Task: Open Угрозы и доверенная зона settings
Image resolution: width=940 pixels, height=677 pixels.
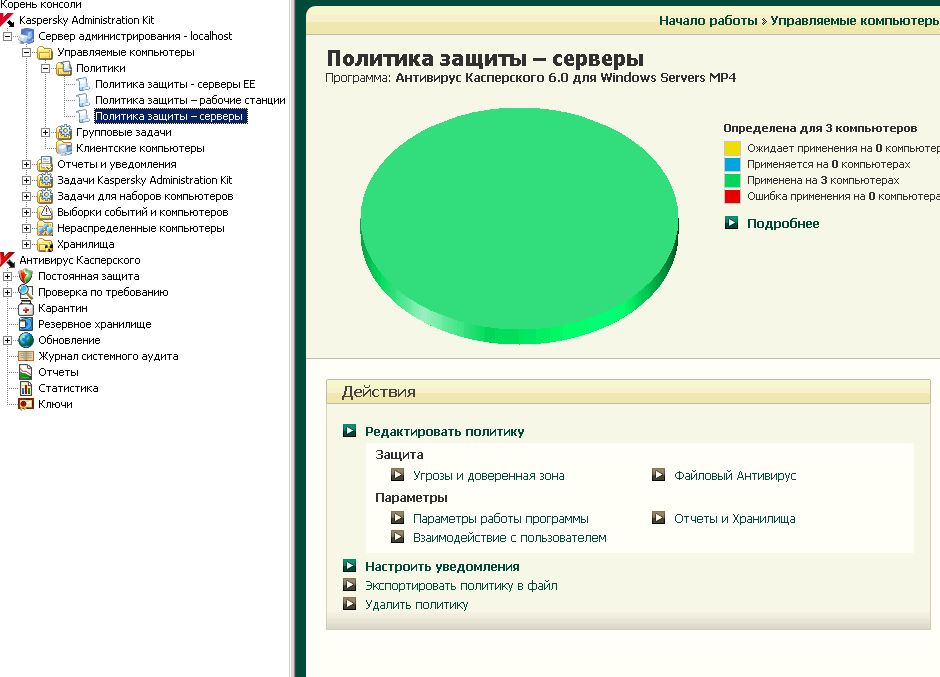Action: pyautogui.click(x=489, y=476)
